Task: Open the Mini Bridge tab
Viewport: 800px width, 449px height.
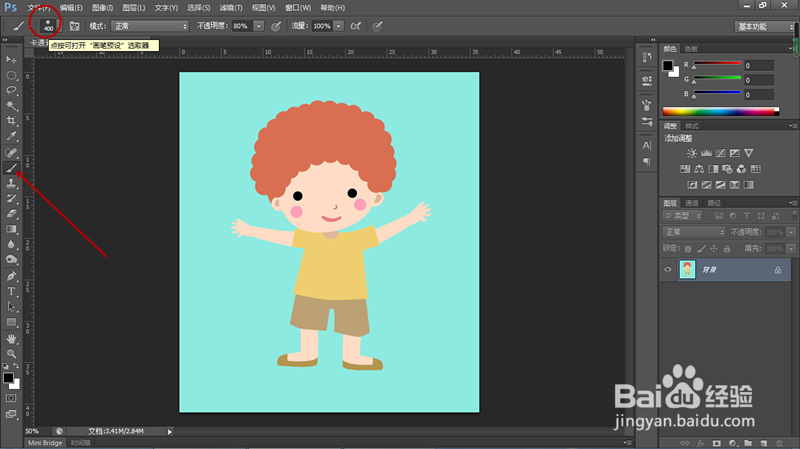Action: pyautogui.click(x=45, y=443)
